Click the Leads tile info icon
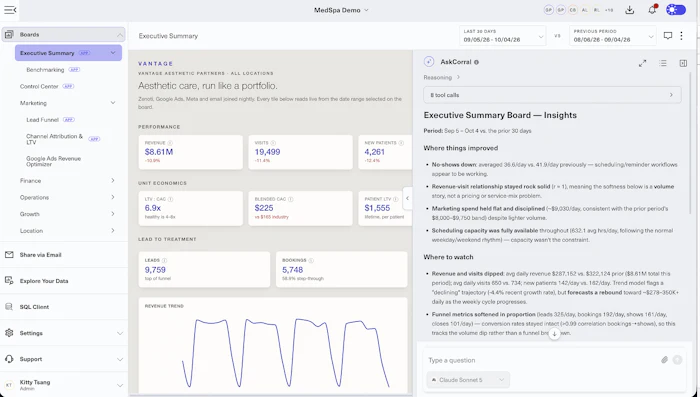 (x=164, y=260)
